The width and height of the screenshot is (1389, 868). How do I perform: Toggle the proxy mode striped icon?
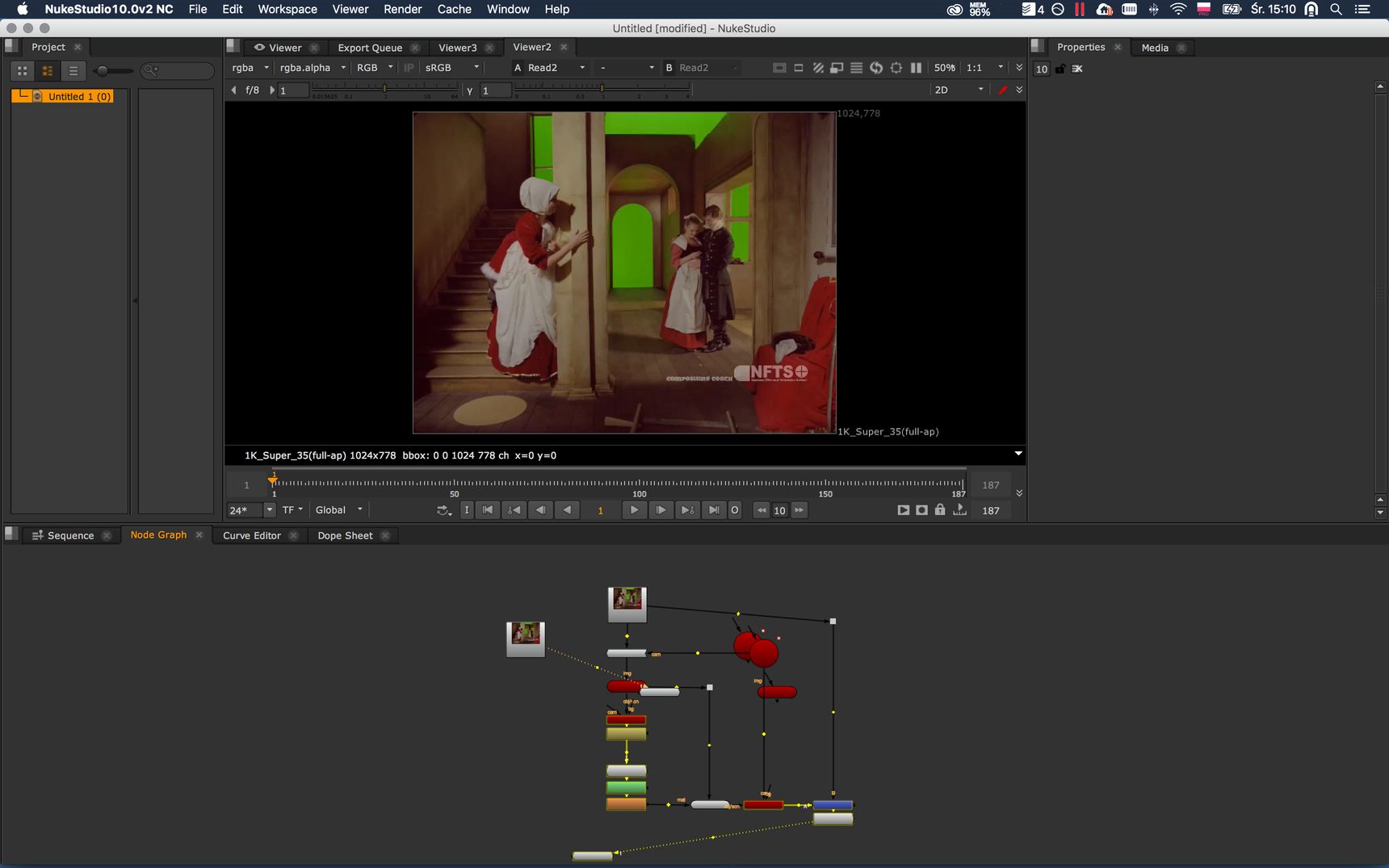click(818, 68)
